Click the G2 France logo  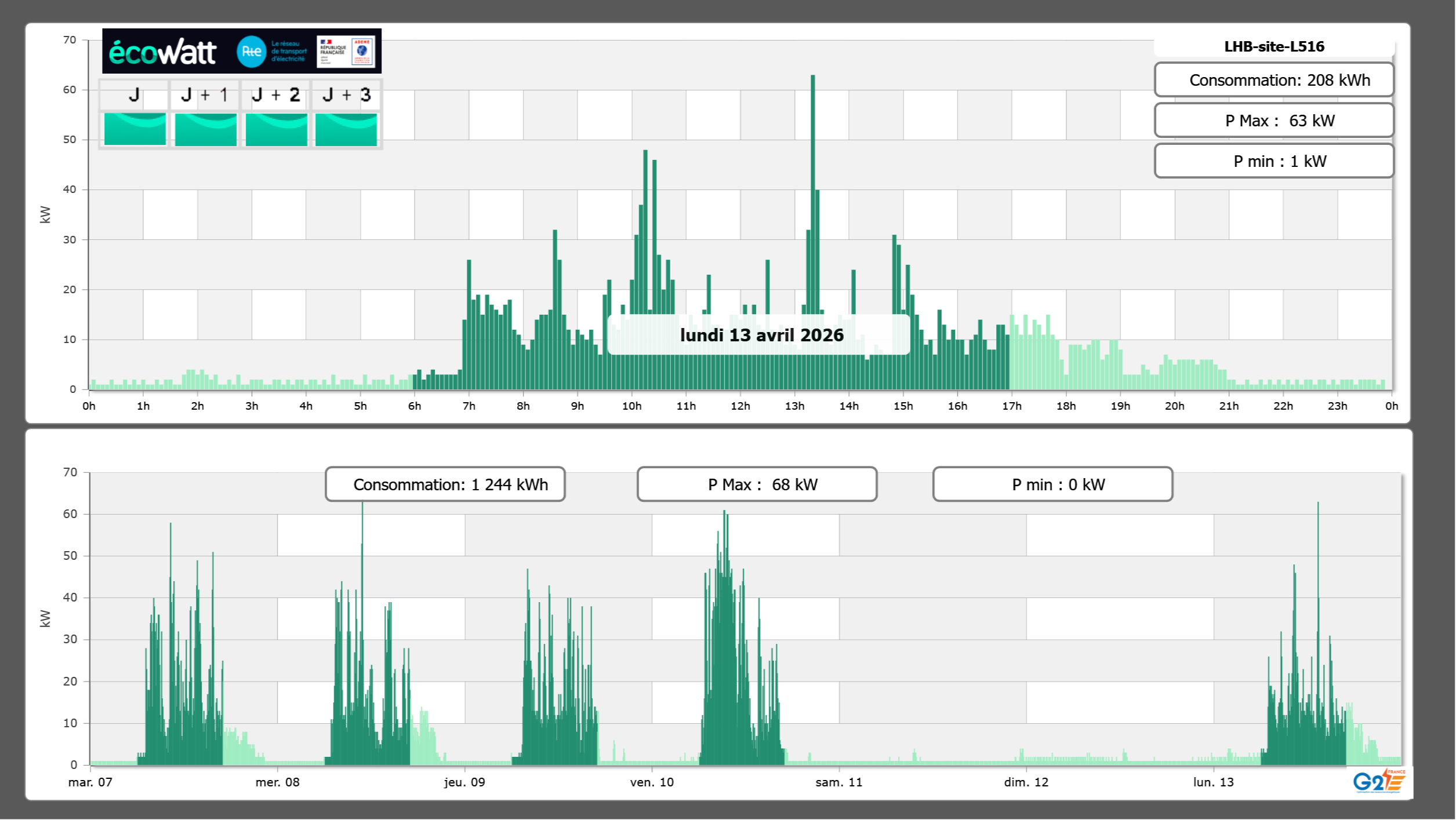tap(1379, 781)
